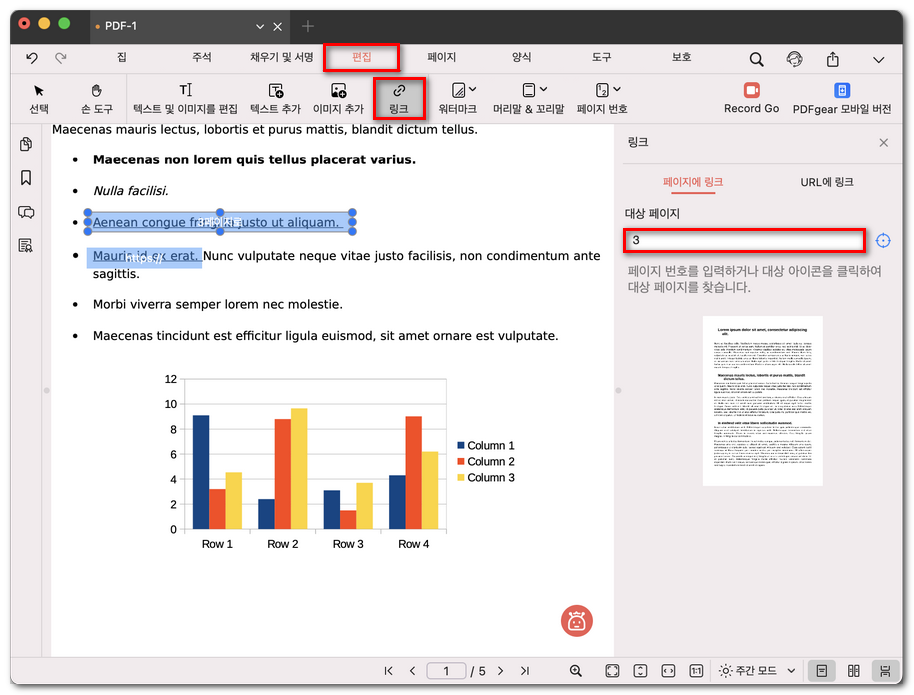Click the target page locator icon
914x695 pixels.
[883, 241]
